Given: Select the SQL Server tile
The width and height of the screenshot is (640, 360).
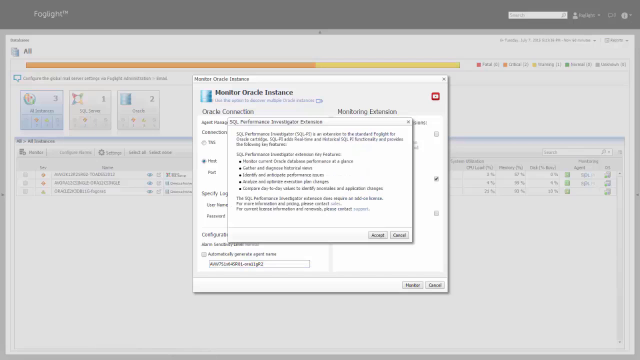Looking at the screenshot, I should [x=90, y=110].
